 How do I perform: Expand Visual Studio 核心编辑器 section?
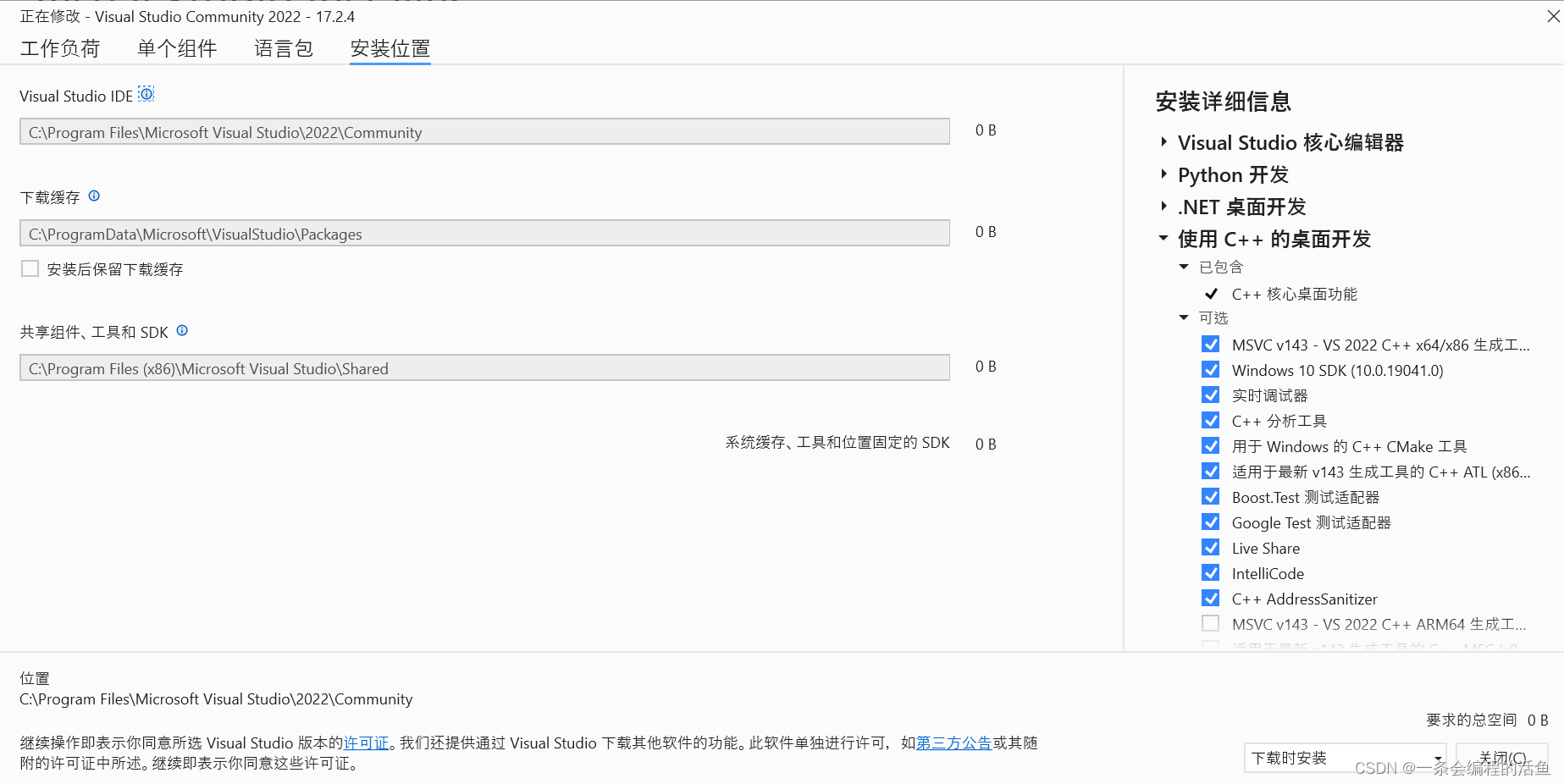tap(1164, 142)
